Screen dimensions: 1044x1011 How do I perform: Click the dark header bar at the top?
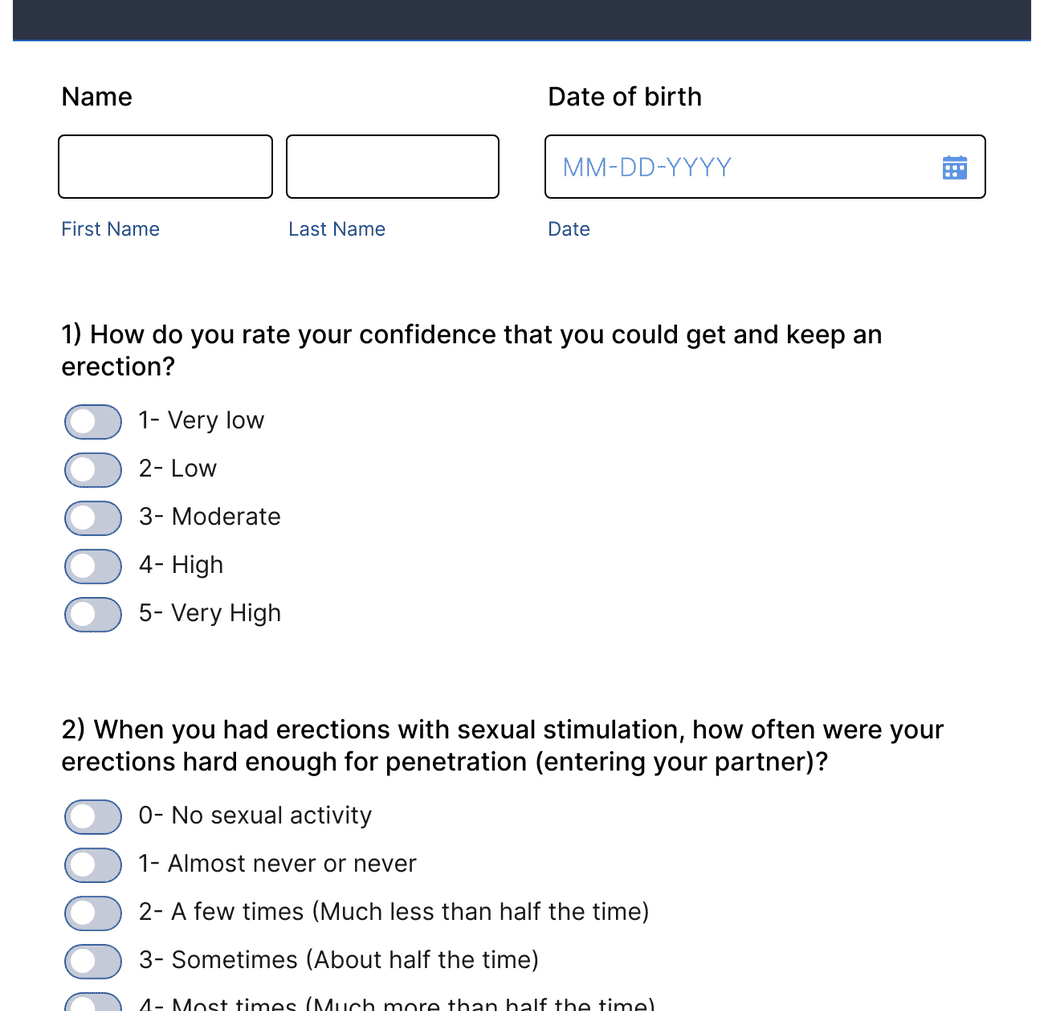(522, 20)
